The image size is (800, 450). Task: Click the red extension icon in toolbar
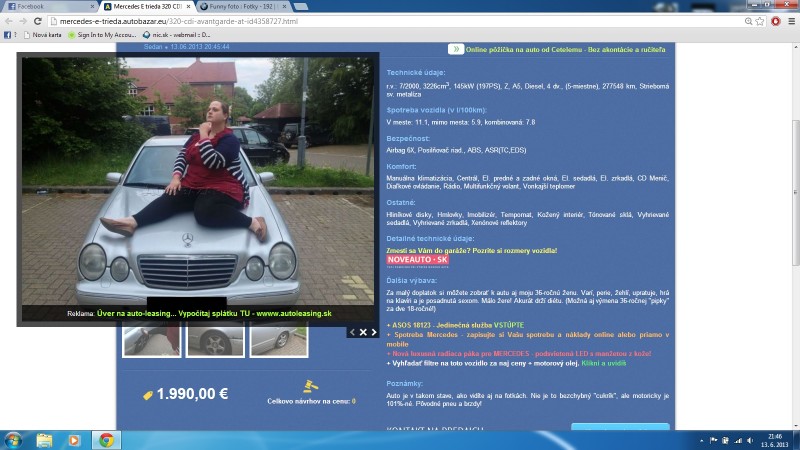click(776, 21)
